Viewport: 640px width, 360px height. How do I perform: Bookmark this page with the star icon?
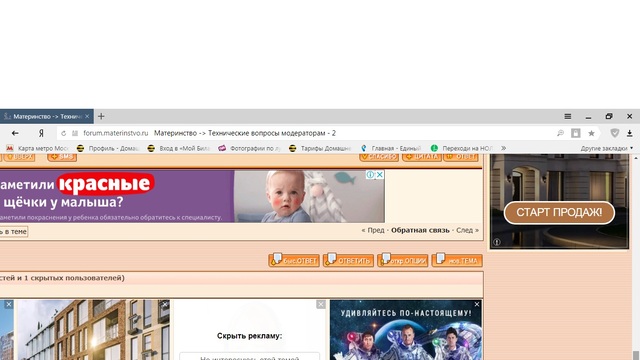pos(591,133)
